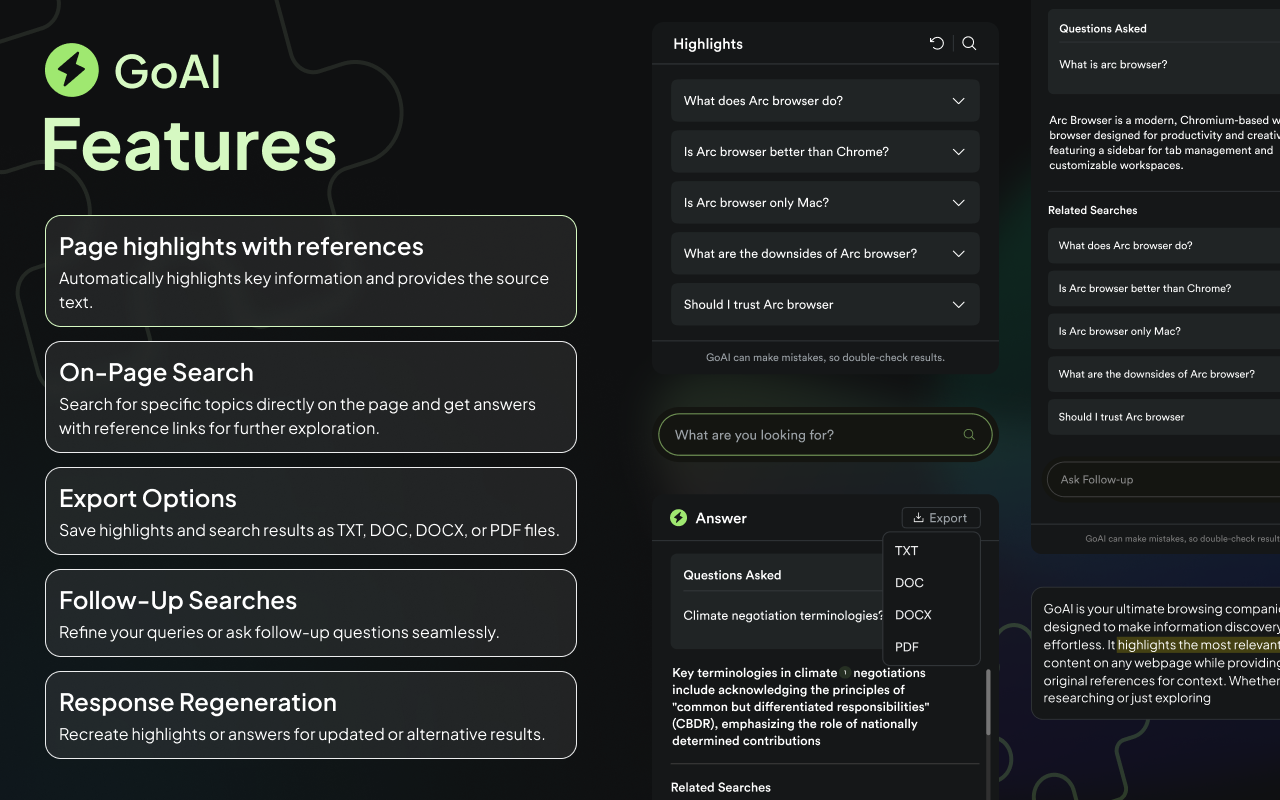Expand 'Is Arc browser only Mac?' highlight

(x=825, y=203)
